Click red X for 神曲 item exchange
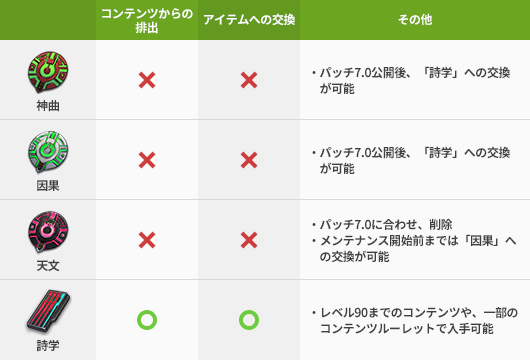 pos(249,80)
